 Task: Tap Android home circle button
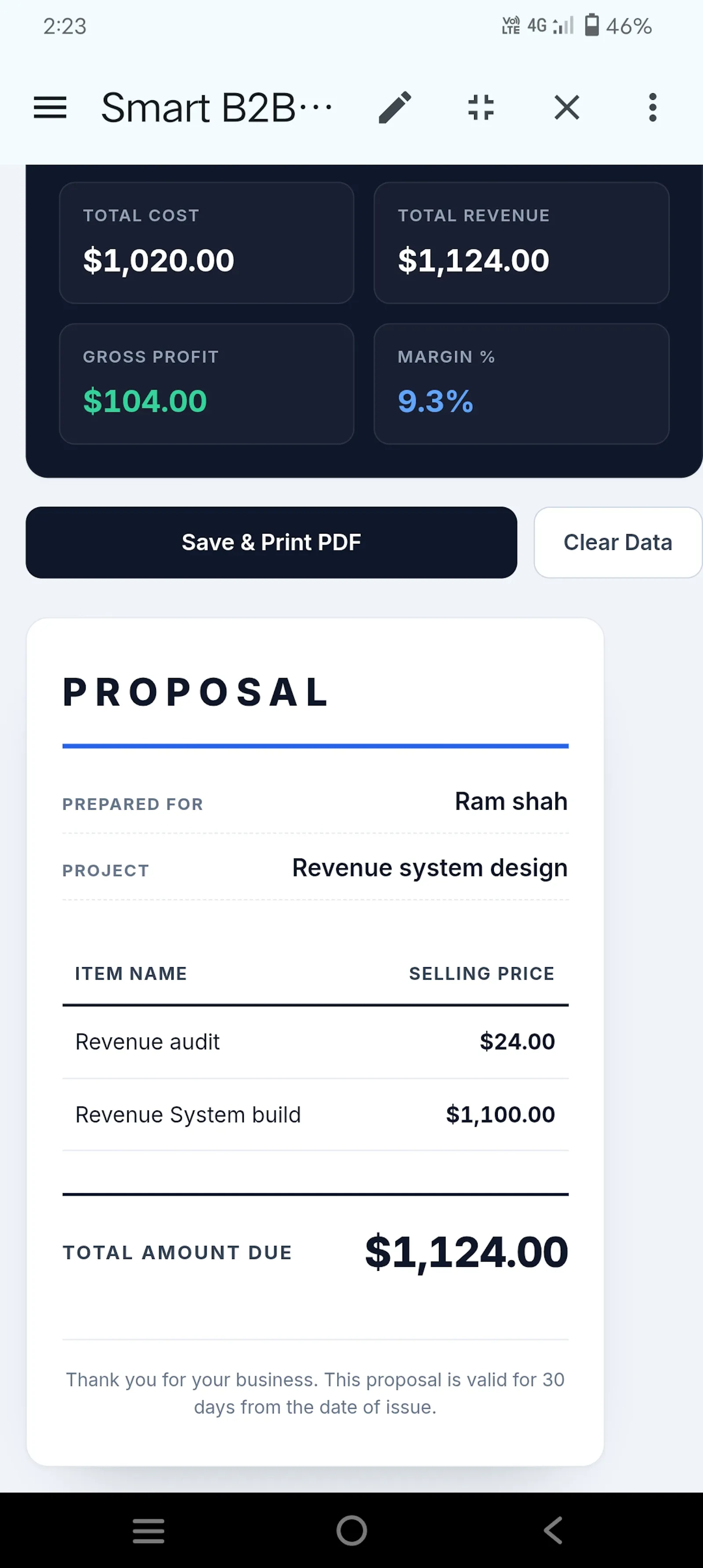pos(352,1530)
